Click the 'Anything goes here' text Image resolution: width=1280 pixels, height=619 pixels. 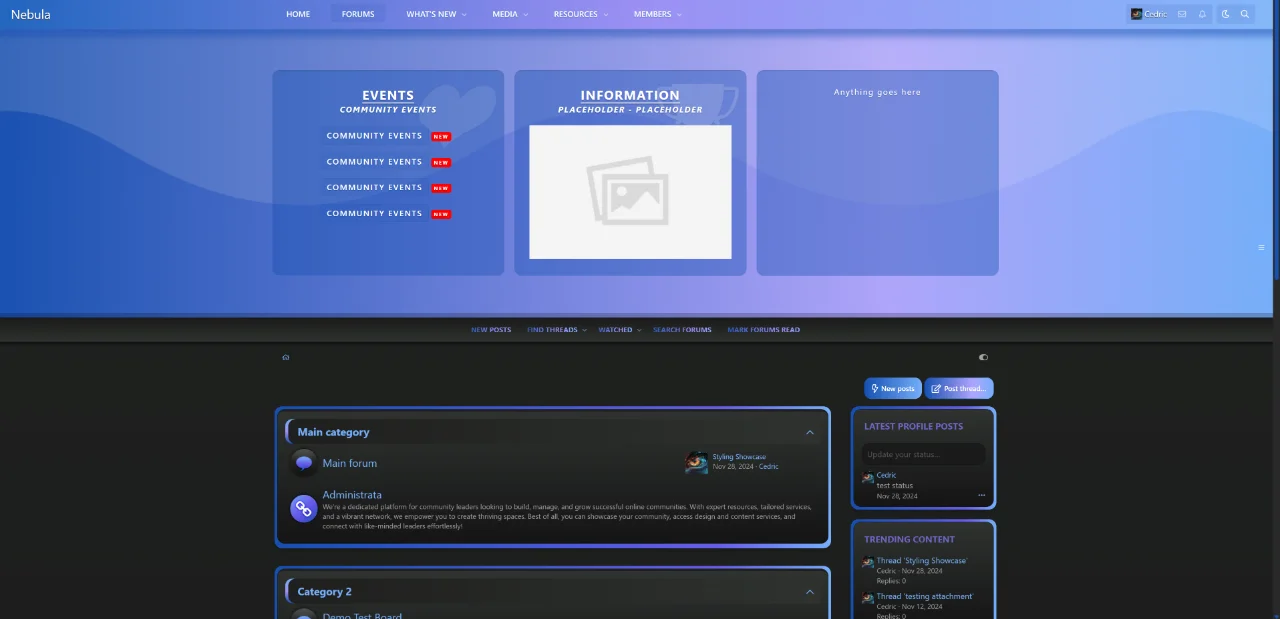click(877, 92)
